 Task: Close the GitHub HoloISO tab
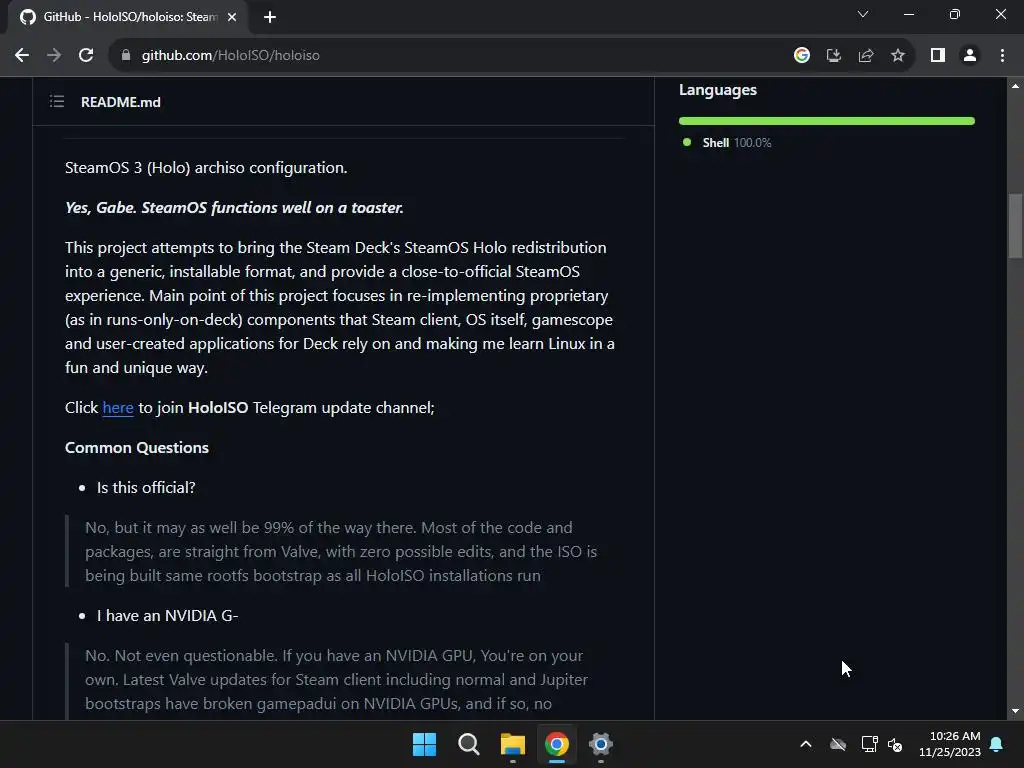pyautogui.click(x=232, y=17)
